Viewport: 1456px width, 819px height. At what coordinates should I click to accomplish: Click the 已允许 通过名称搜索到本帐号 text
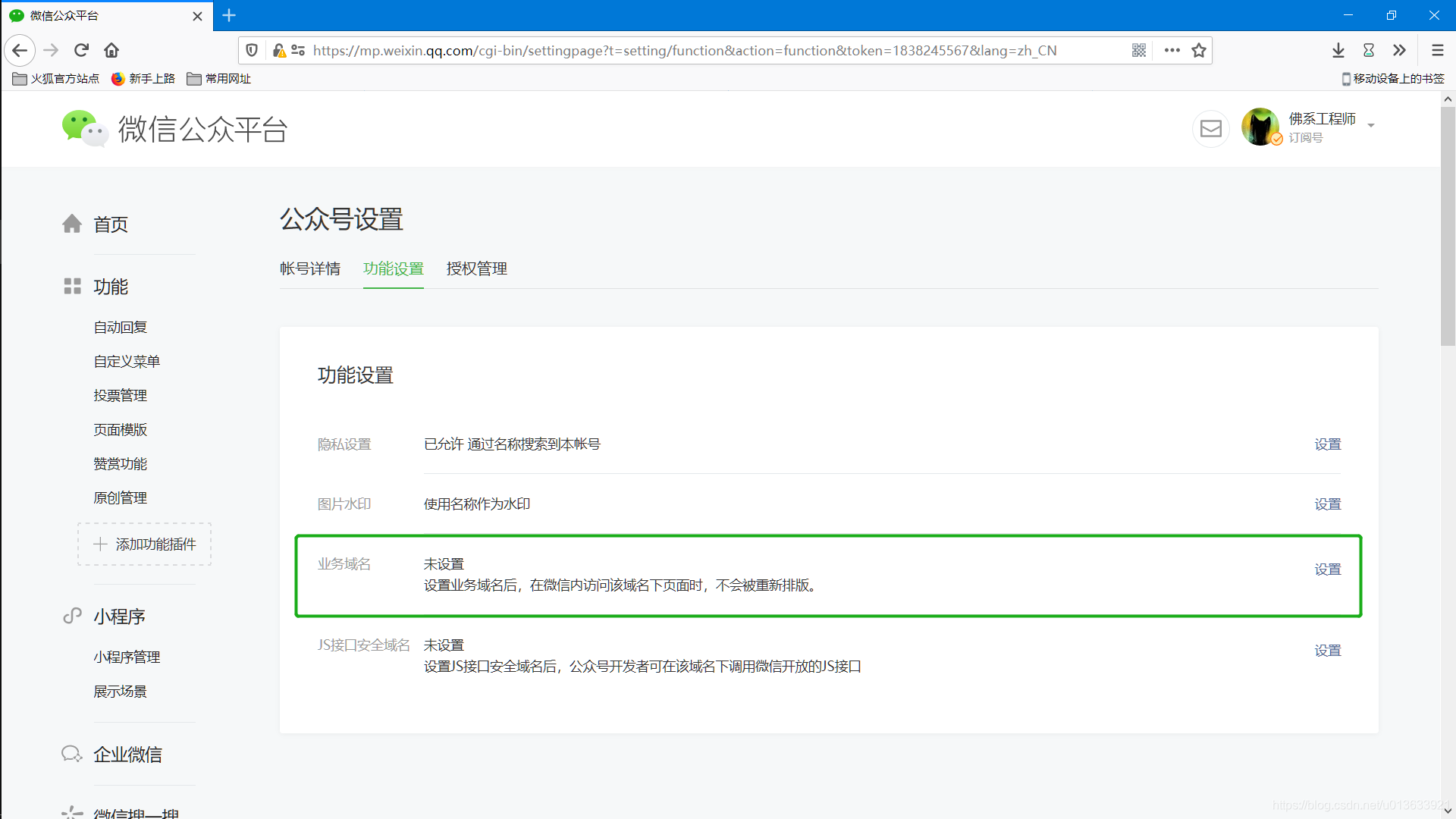click(x=512, y=444)
